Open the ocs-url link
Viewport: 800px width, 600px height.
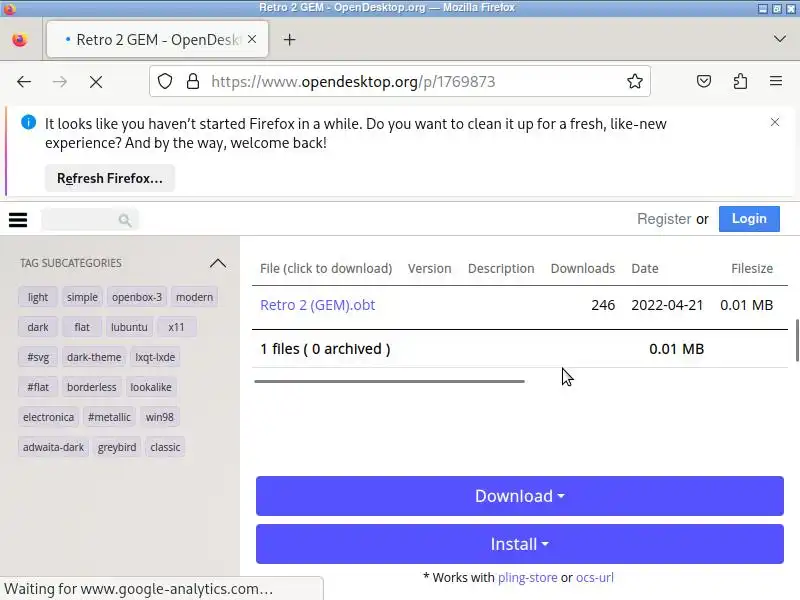click(x=595, y=578)
